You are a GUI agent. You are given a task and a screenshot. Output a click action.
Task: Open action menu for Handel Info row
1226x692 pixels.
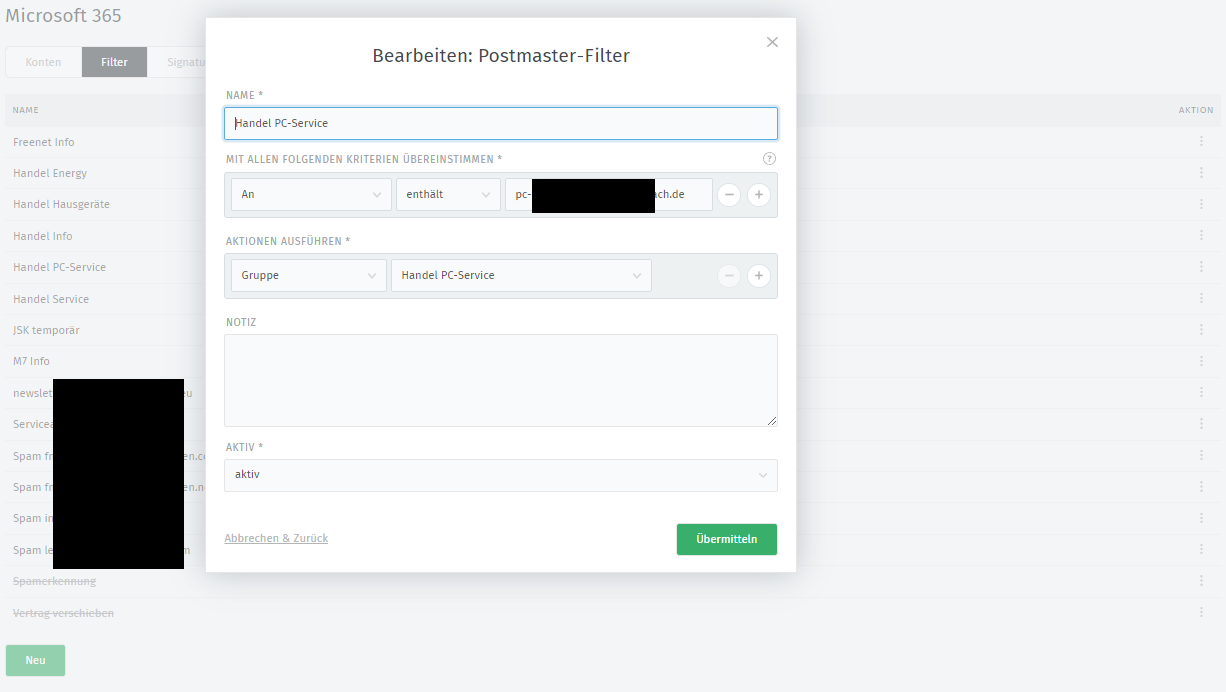tap(1201, 236)
